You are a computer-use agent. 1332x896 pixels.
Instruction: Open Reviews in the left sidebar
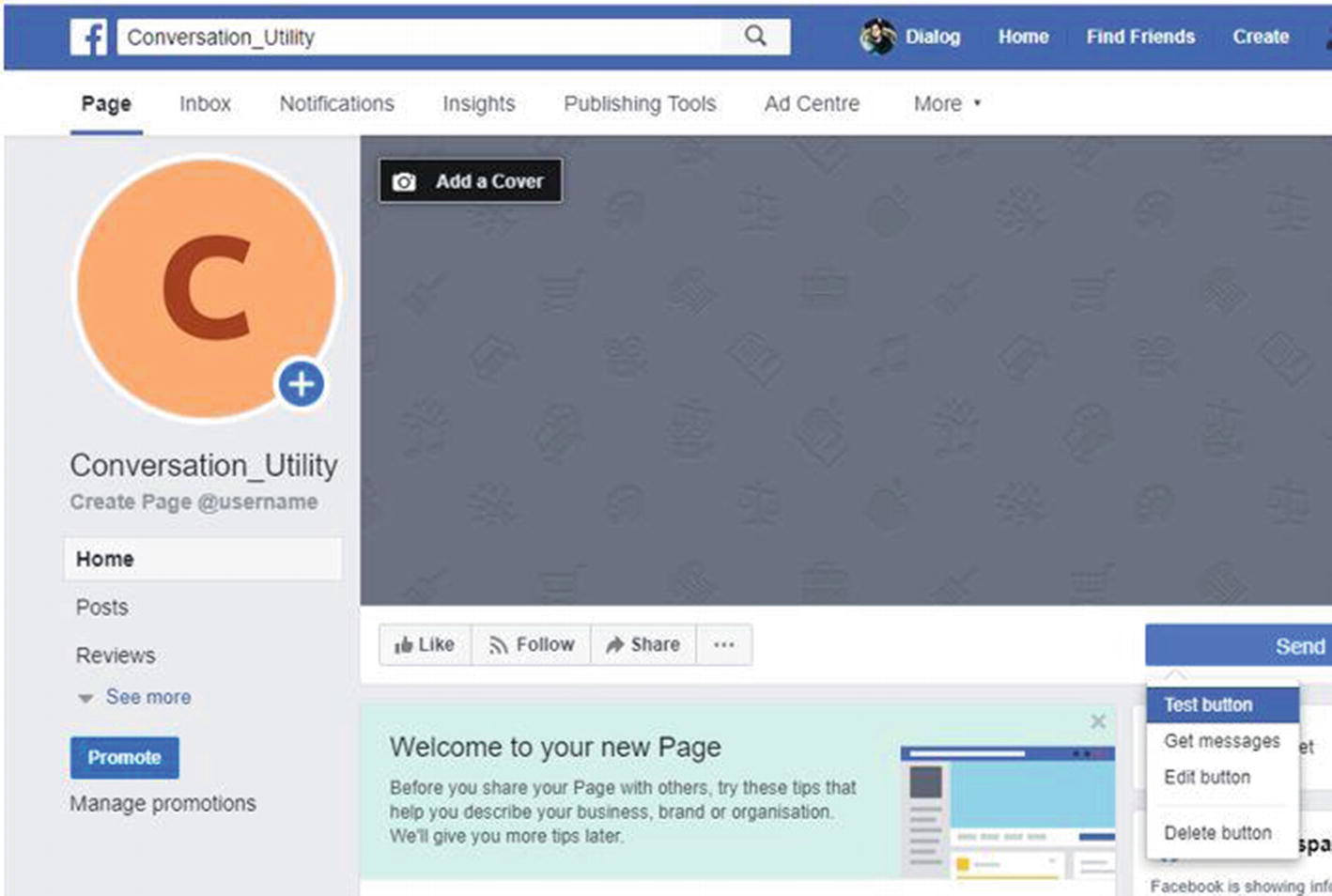[116, 655]
